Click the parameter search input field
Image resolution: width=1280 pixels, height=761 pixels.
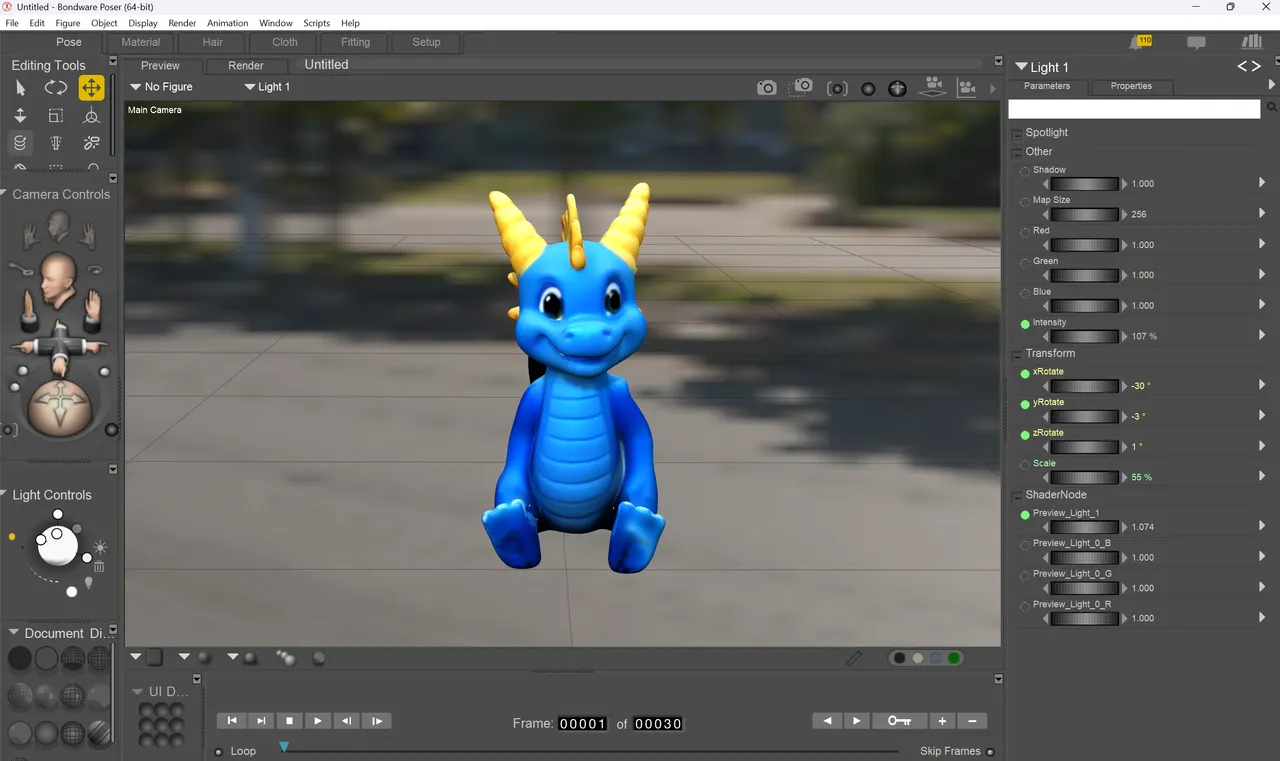click(x=1134, y=109)
